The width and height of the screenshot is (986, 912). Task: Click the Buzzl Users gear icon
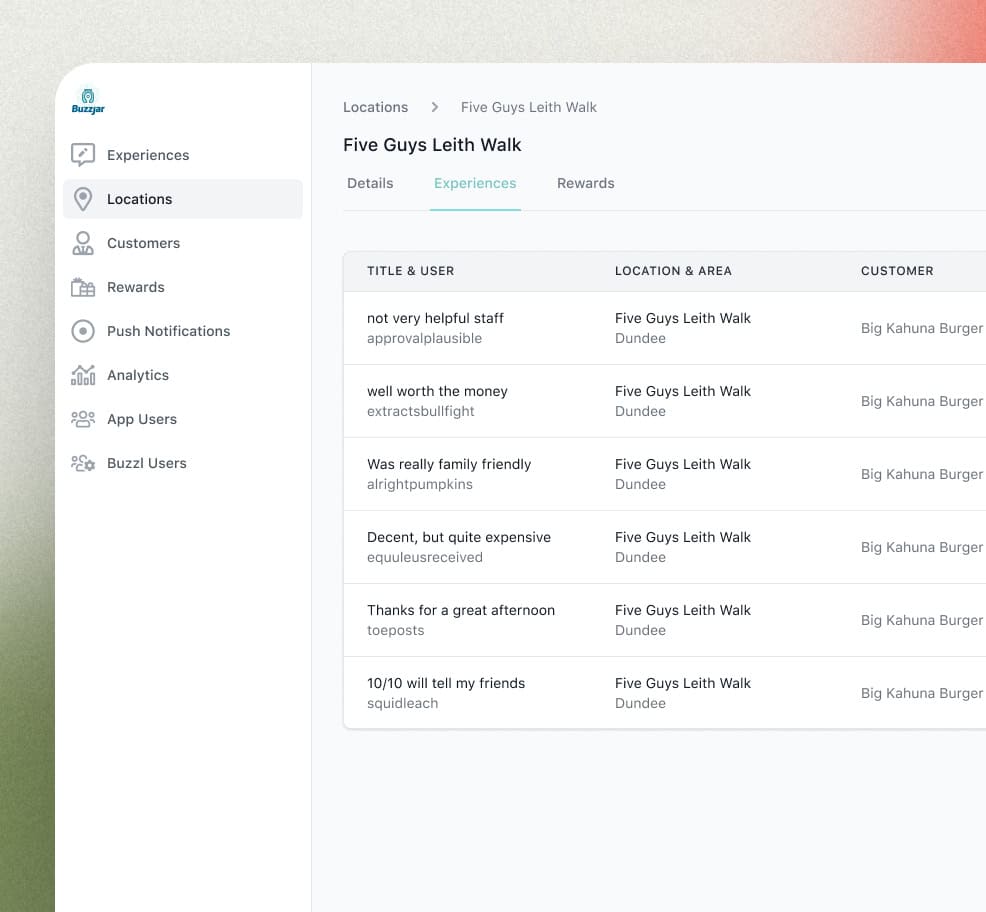click(x=83, y=463)
